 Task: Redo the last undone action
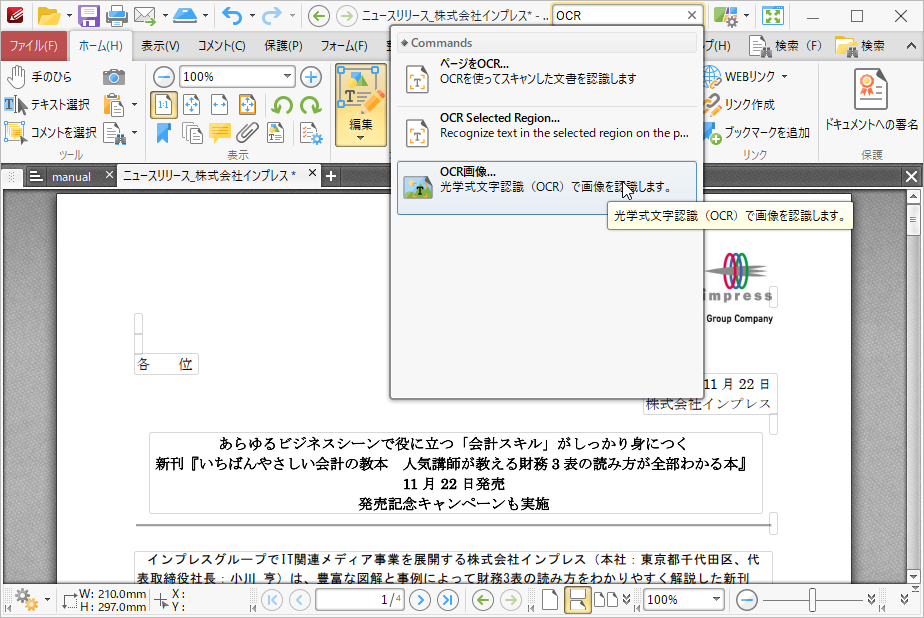point(271,16)
